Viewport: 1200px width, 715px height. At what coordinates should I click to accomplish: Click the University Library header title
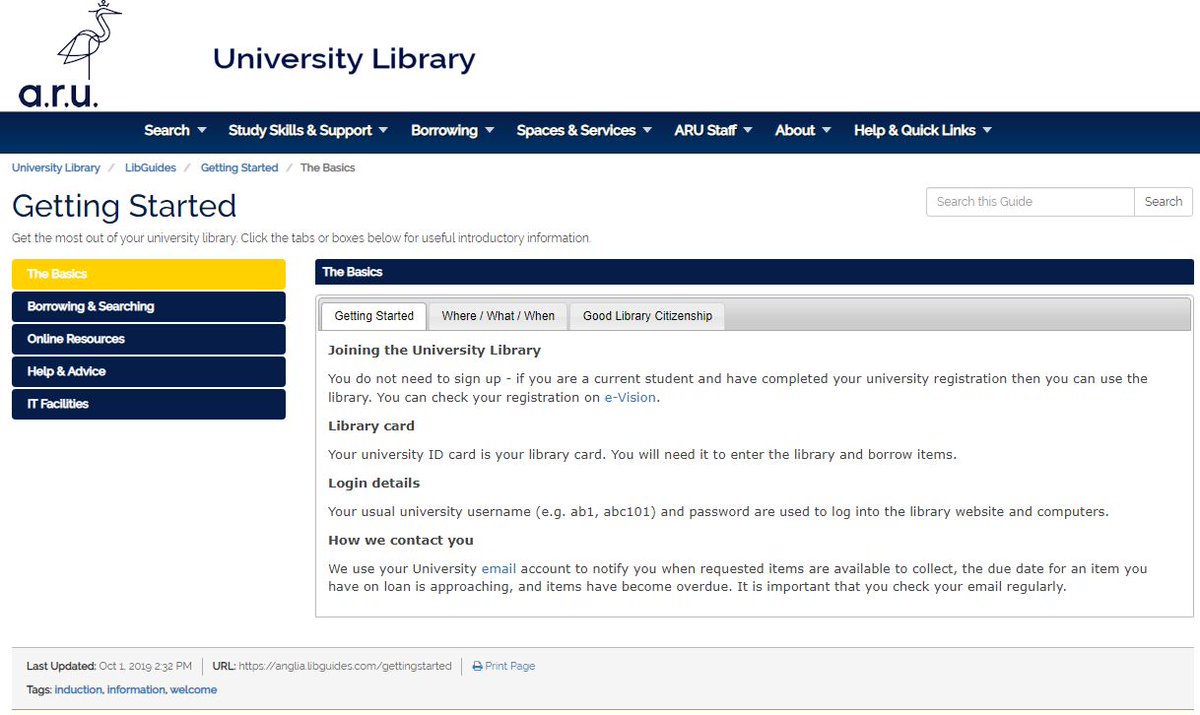tap(344, 59)
